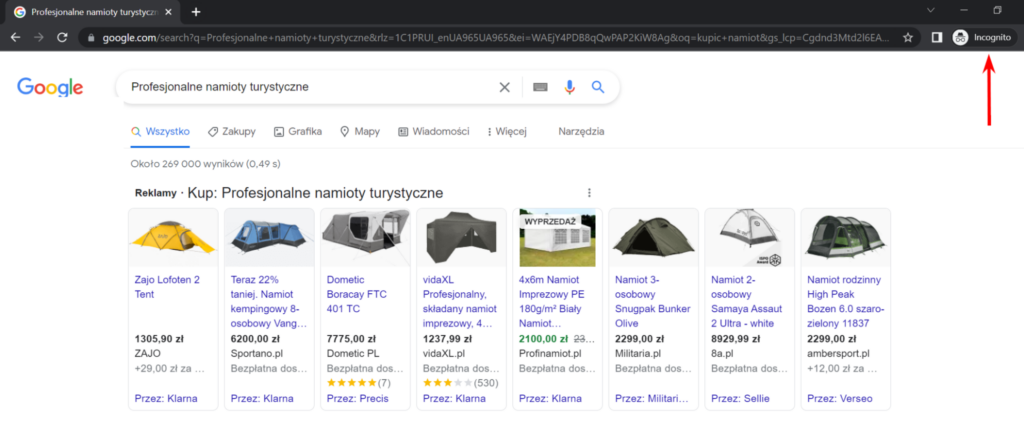Open vidaXL party tent image
Screen dimensions: 1024x435
pos(461,238)
